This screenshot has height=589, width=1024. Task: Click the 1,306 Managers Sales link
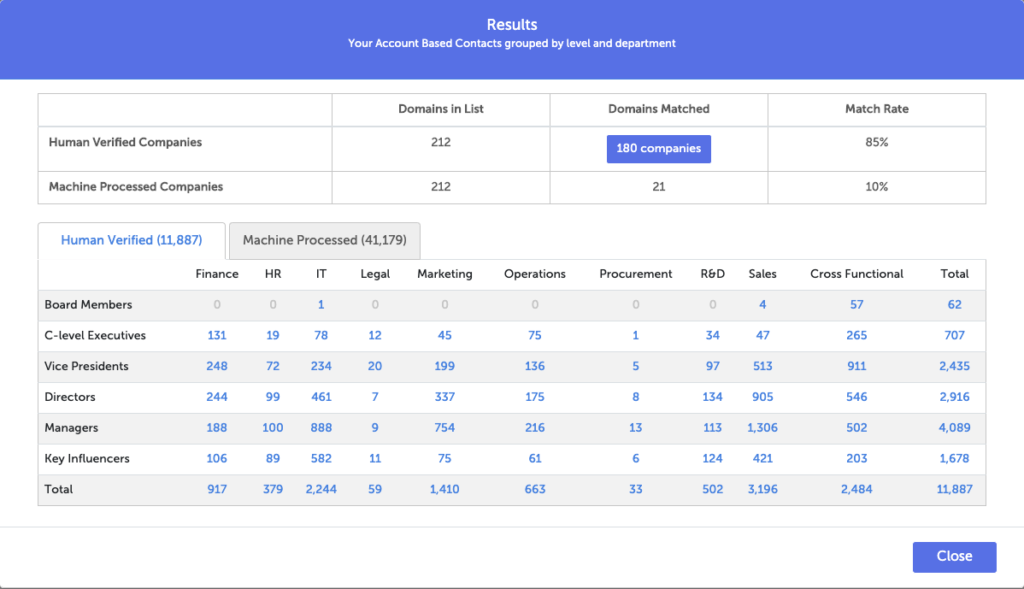(x=762, y=427)
